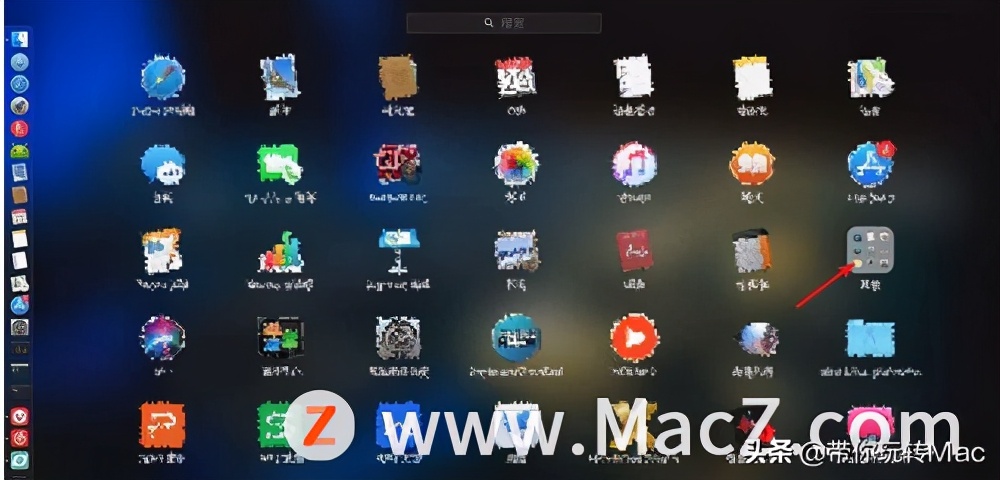Open the orange iBooks icon
The width and height of the screenshot is (1000, 480).
[x=752, y=164]
